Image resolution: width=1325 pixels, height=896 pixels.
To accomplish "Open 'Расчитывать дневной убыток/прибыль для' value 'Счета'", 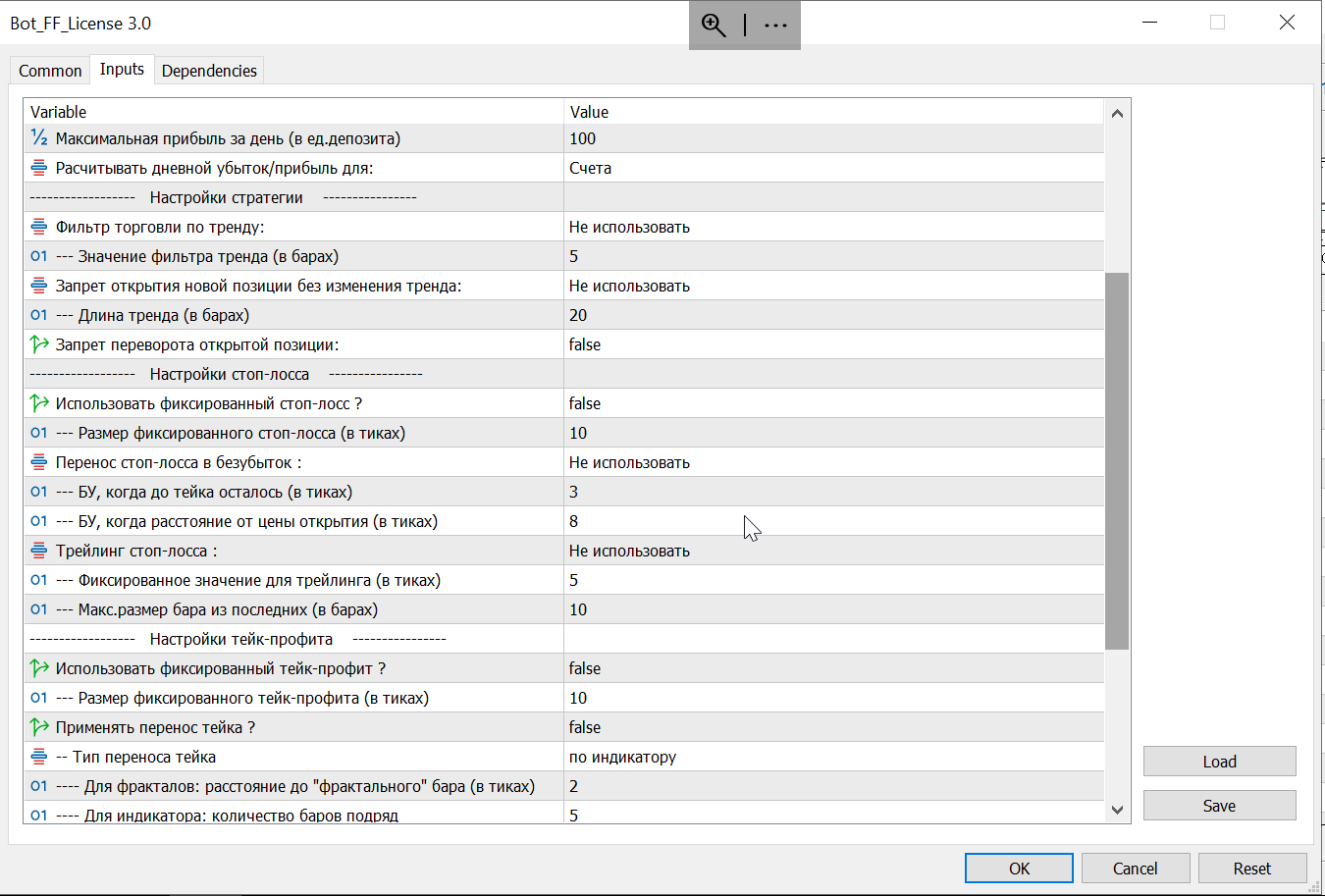I will point(590,168).
